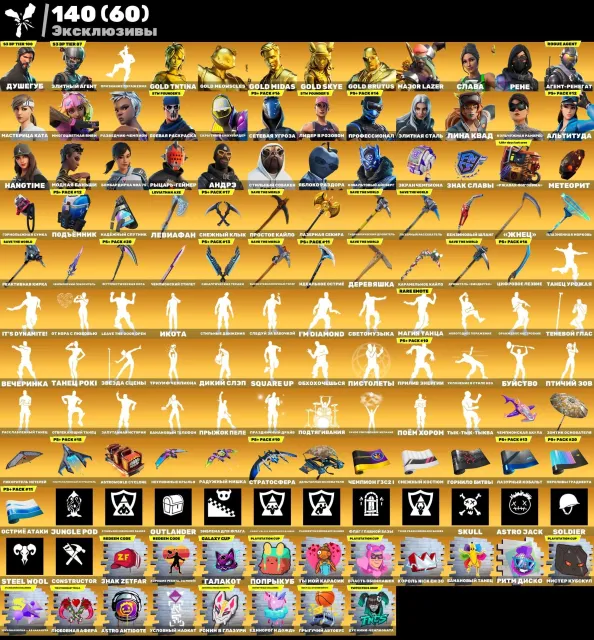Screen dimensions: 594x640
Task: Pick the Буйство emote icon
Action: [x=520, y=363]
